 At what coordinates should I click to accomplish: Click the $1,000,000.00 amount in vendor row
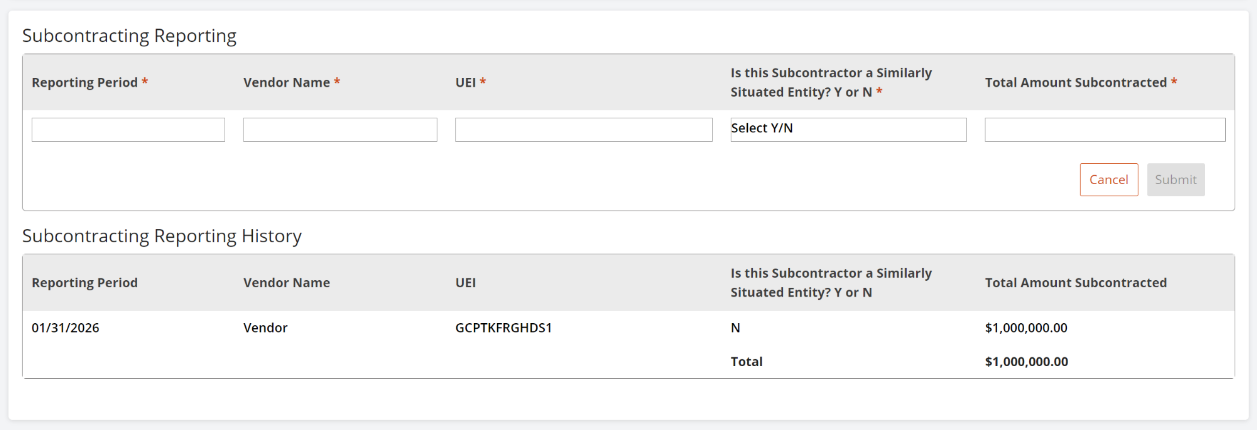coord(1026,327)
